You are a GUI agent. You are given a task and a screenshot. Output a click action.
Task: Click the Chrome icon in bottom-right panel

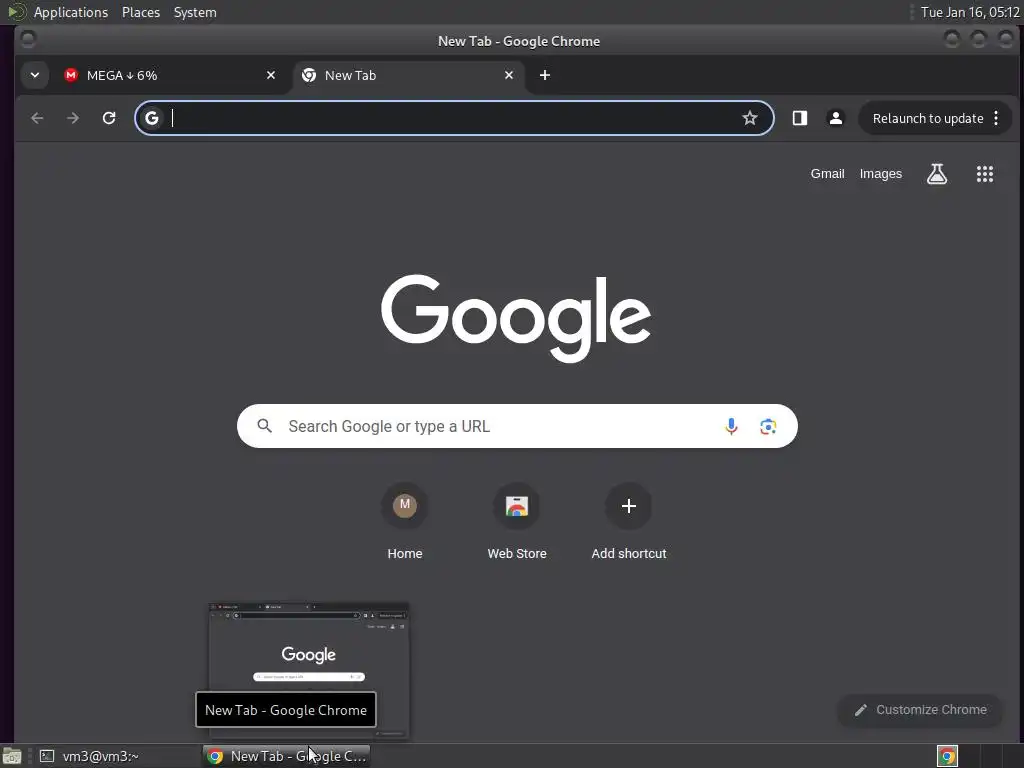click(947, 756)
